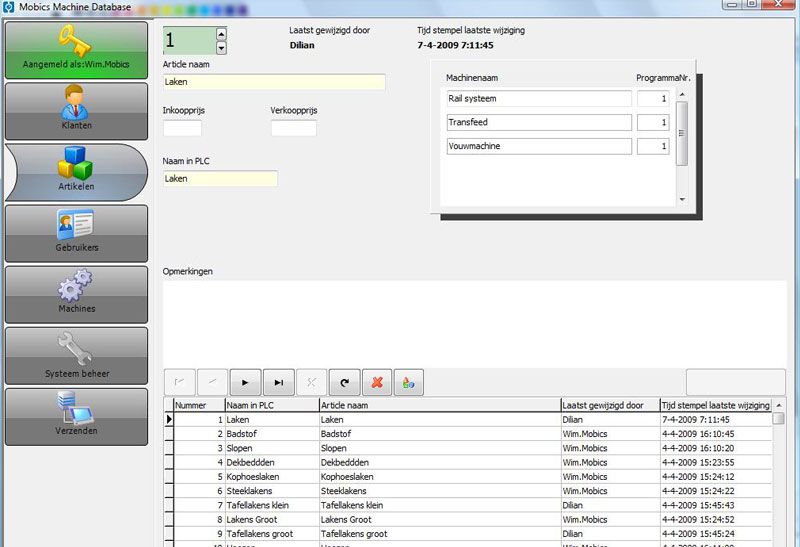800x547 pixels.
Task: Select the Badstof row in the grid
Action: click(x=271, y=434)
